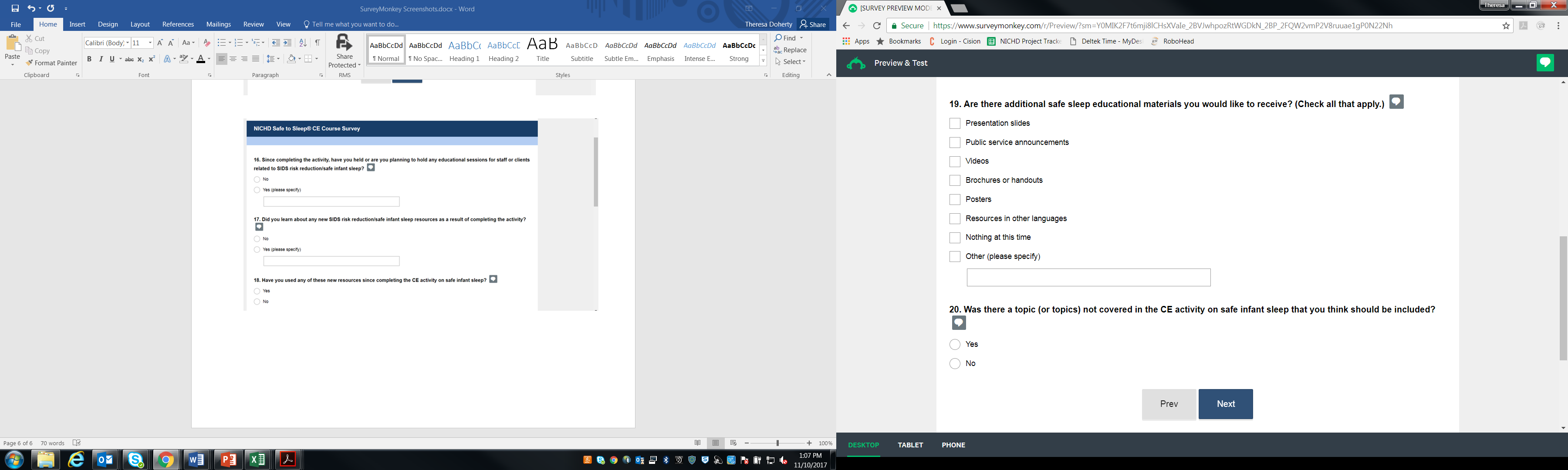This screenshot has width=1568, height=470.
Task: Expand the Find dropdown arrow
Action: pos(801,38)
